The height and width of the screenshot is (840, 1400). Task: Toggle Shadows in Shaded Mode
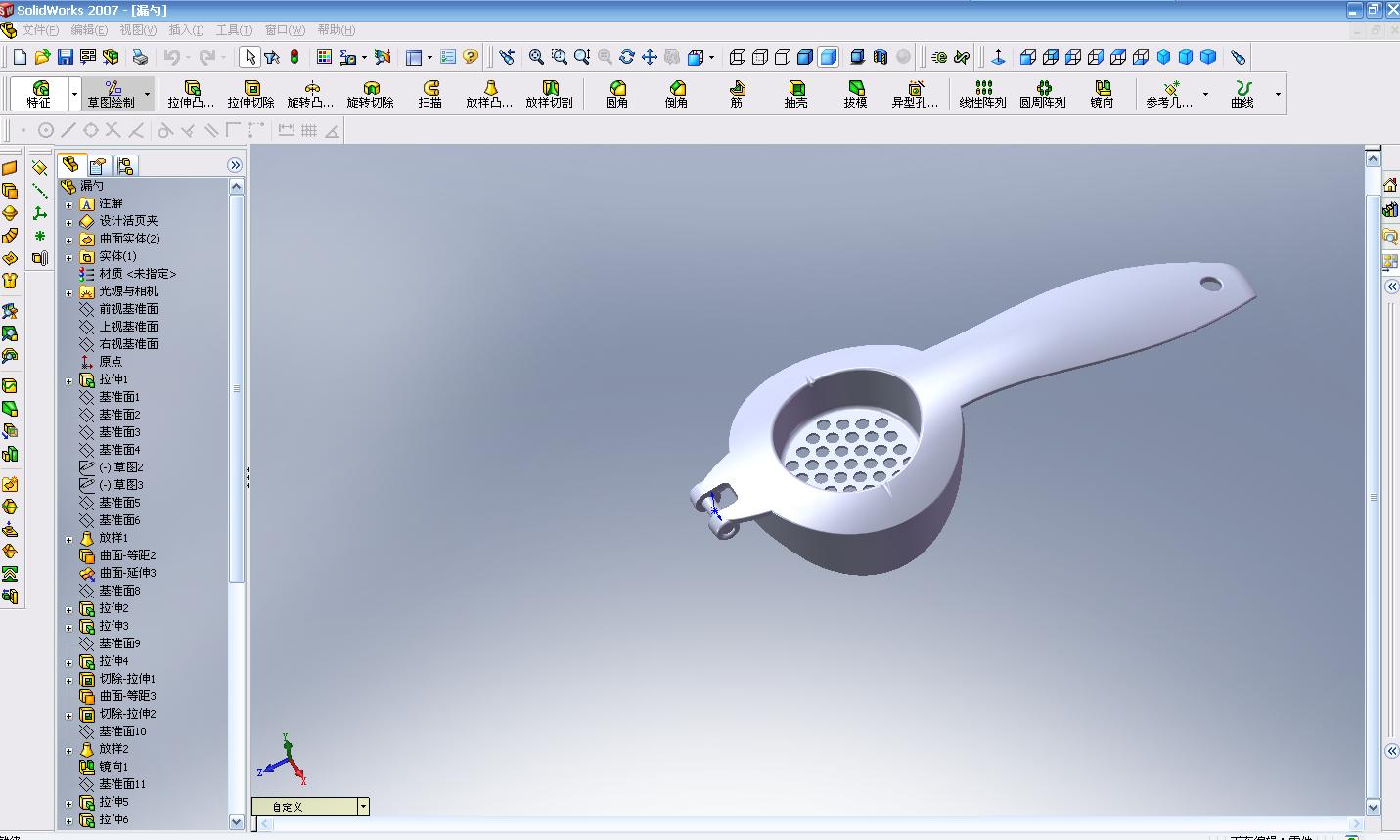point(857,57)
